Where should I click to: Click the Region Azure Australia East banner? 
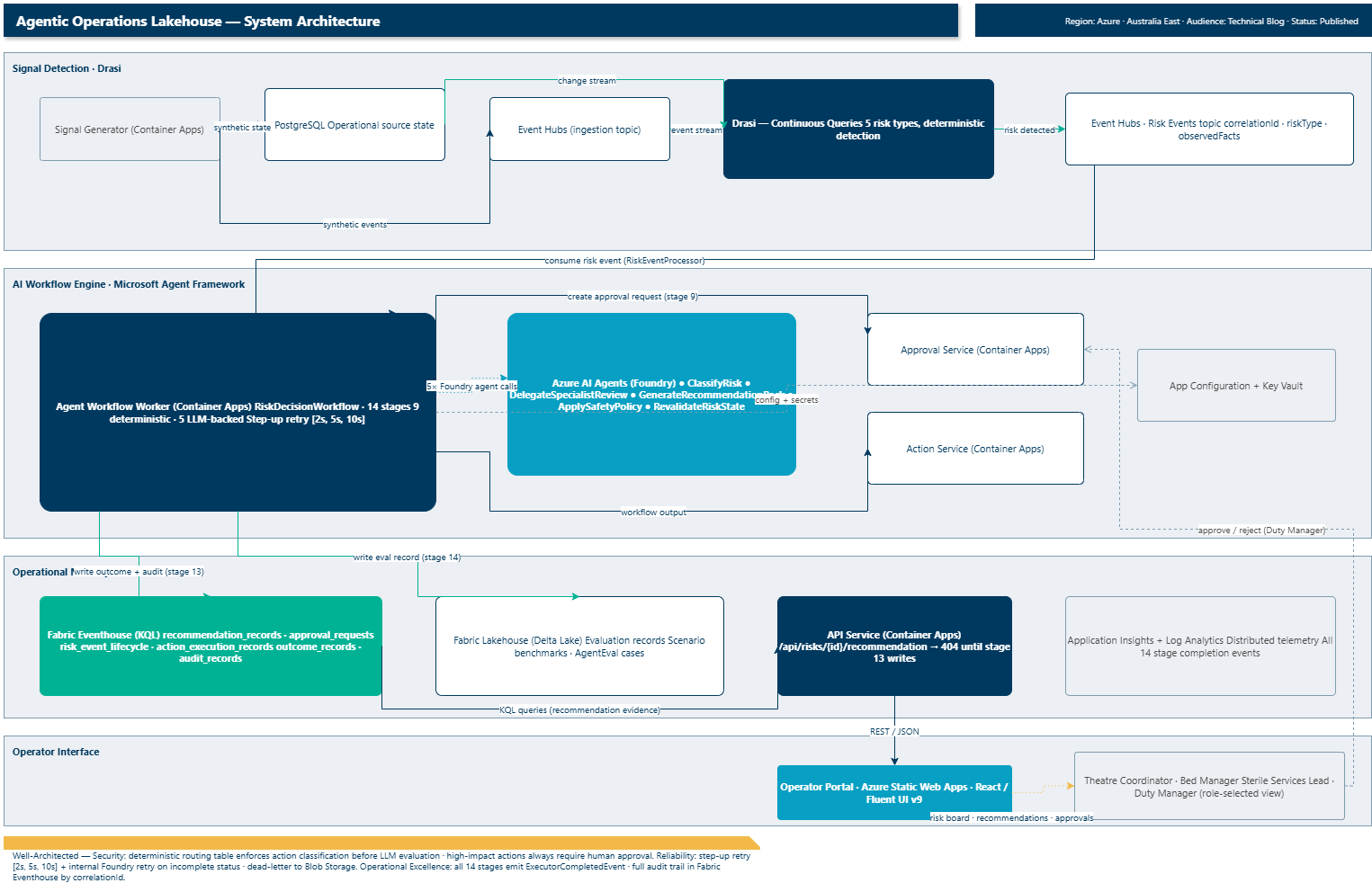tap(1173, 21)
